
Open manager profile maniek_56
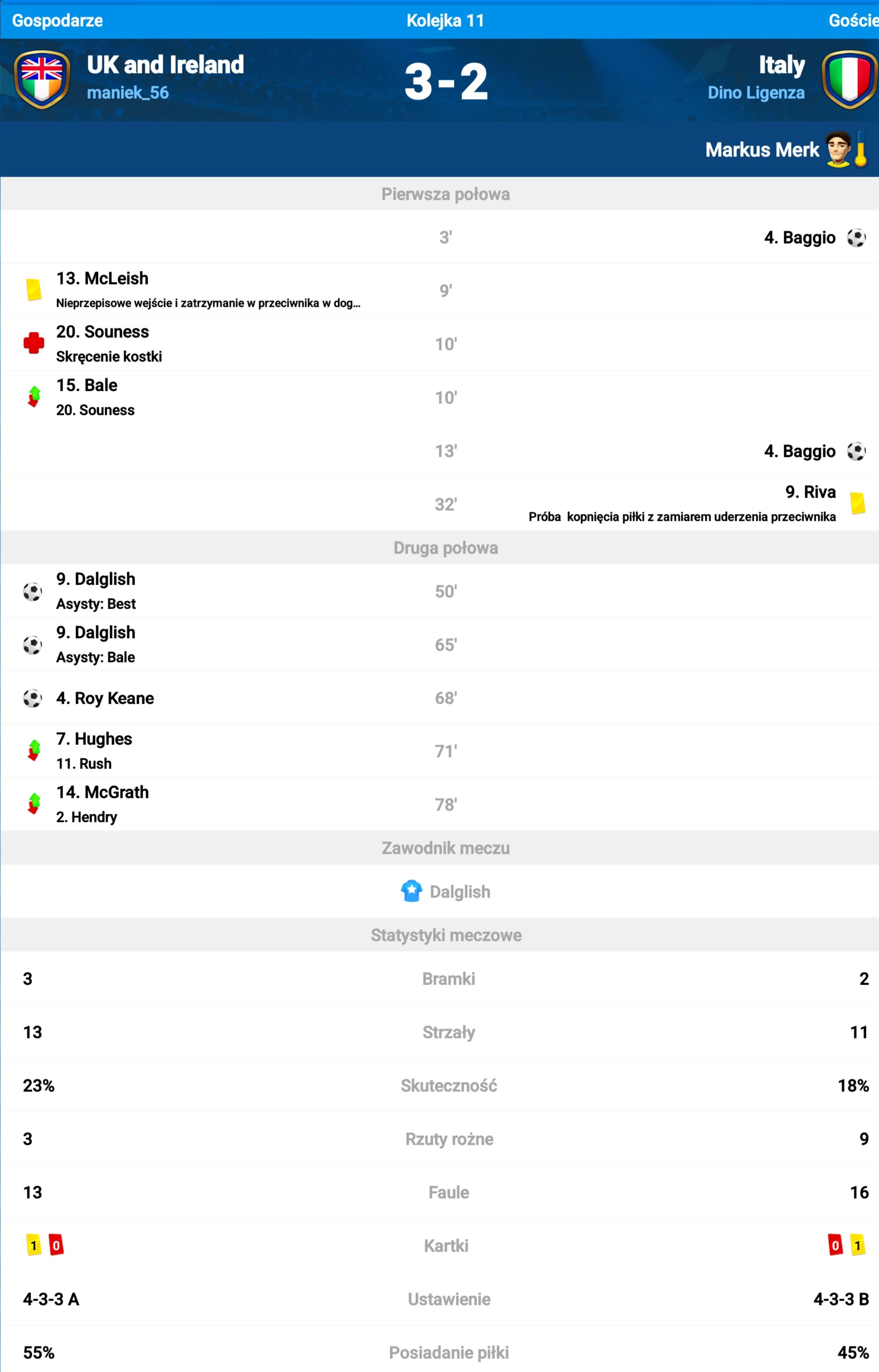(x=128, y=92)
